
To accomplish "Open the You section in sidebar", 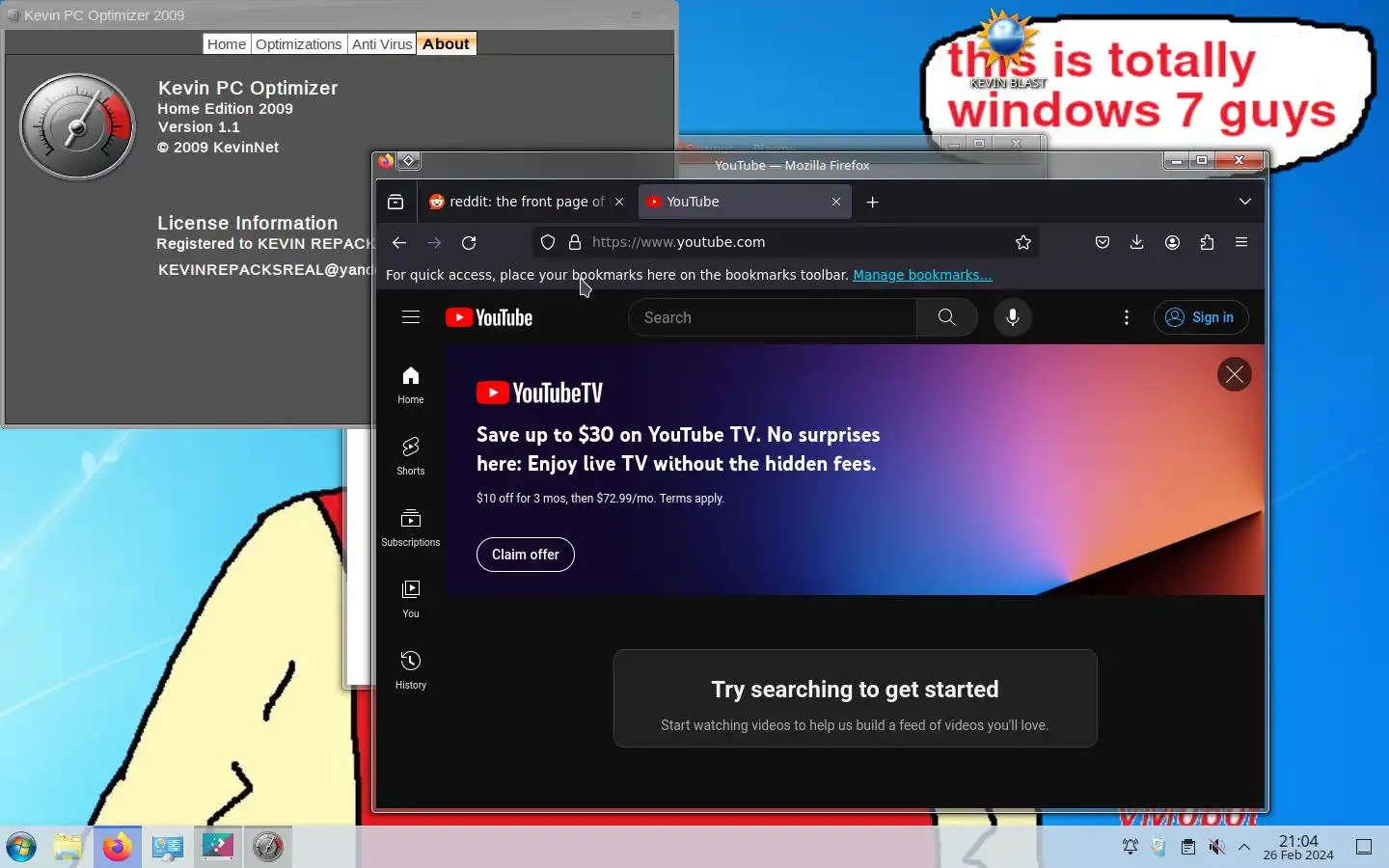I will 411,599.
